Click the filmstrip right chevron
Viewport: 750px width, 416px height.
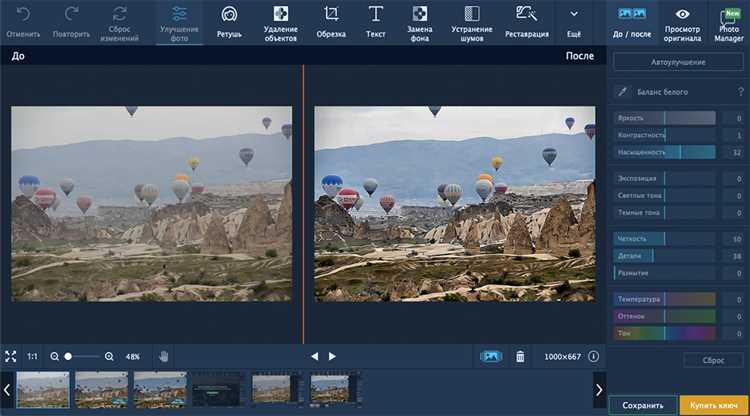(x=599, y=390)
